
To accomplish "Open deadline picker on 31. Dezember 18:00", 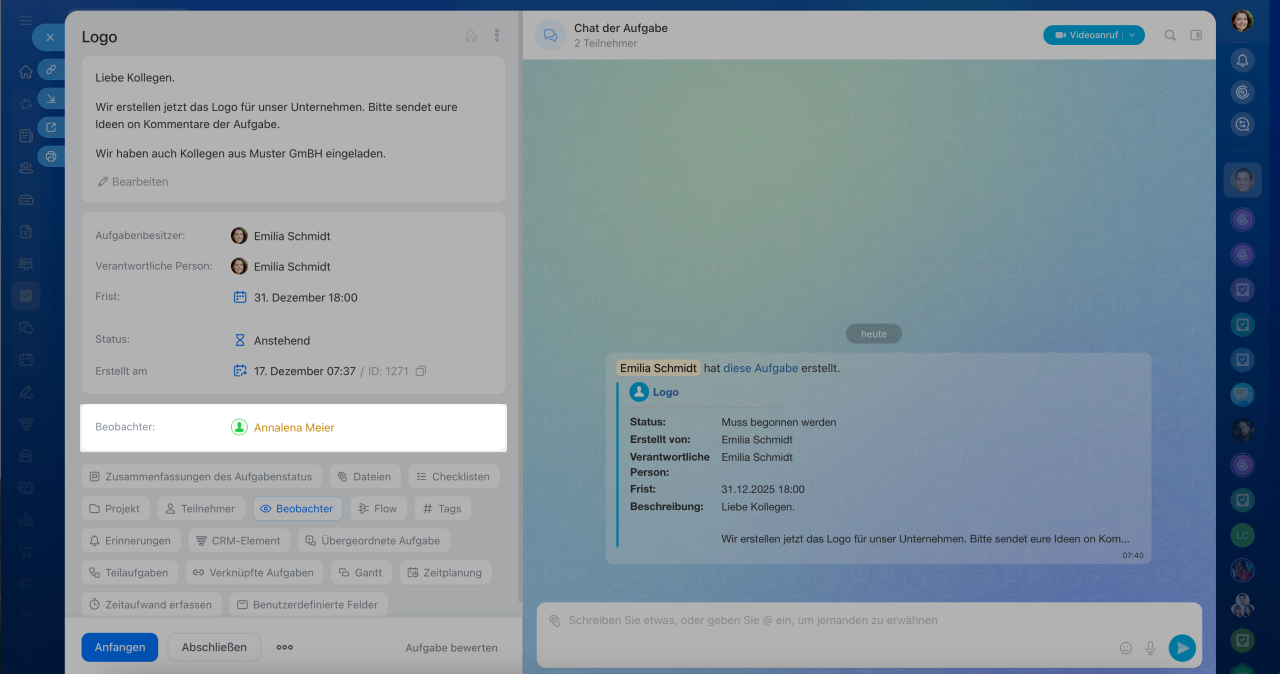I will (305, 297).
